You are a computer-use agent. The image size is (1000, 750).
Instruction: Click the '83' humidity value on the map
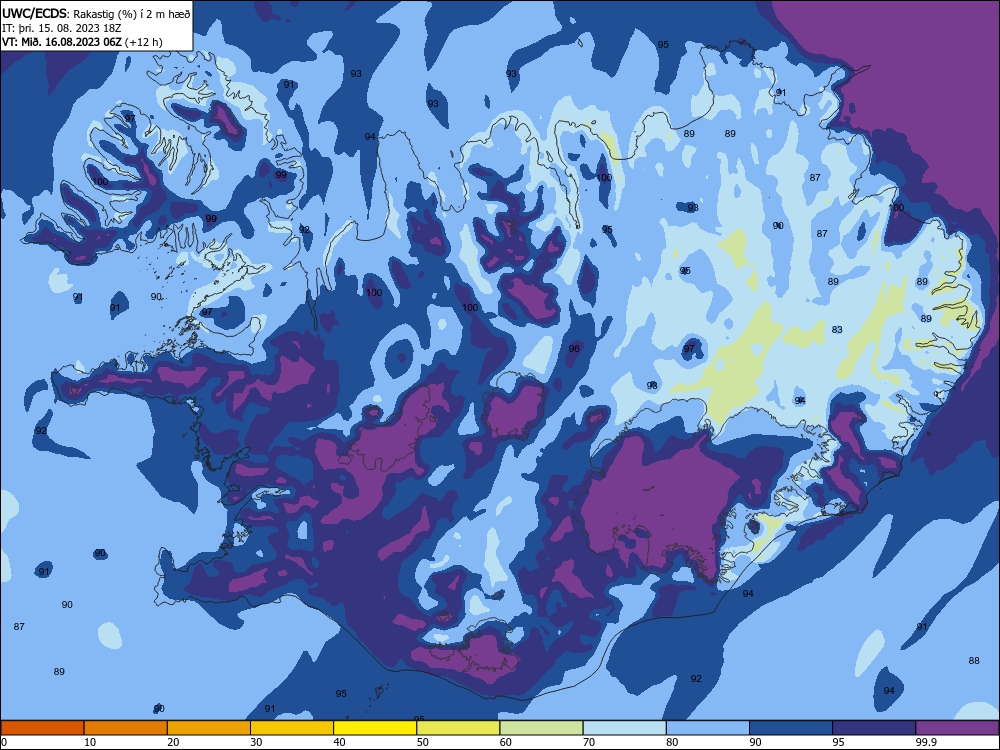[837, 330]
